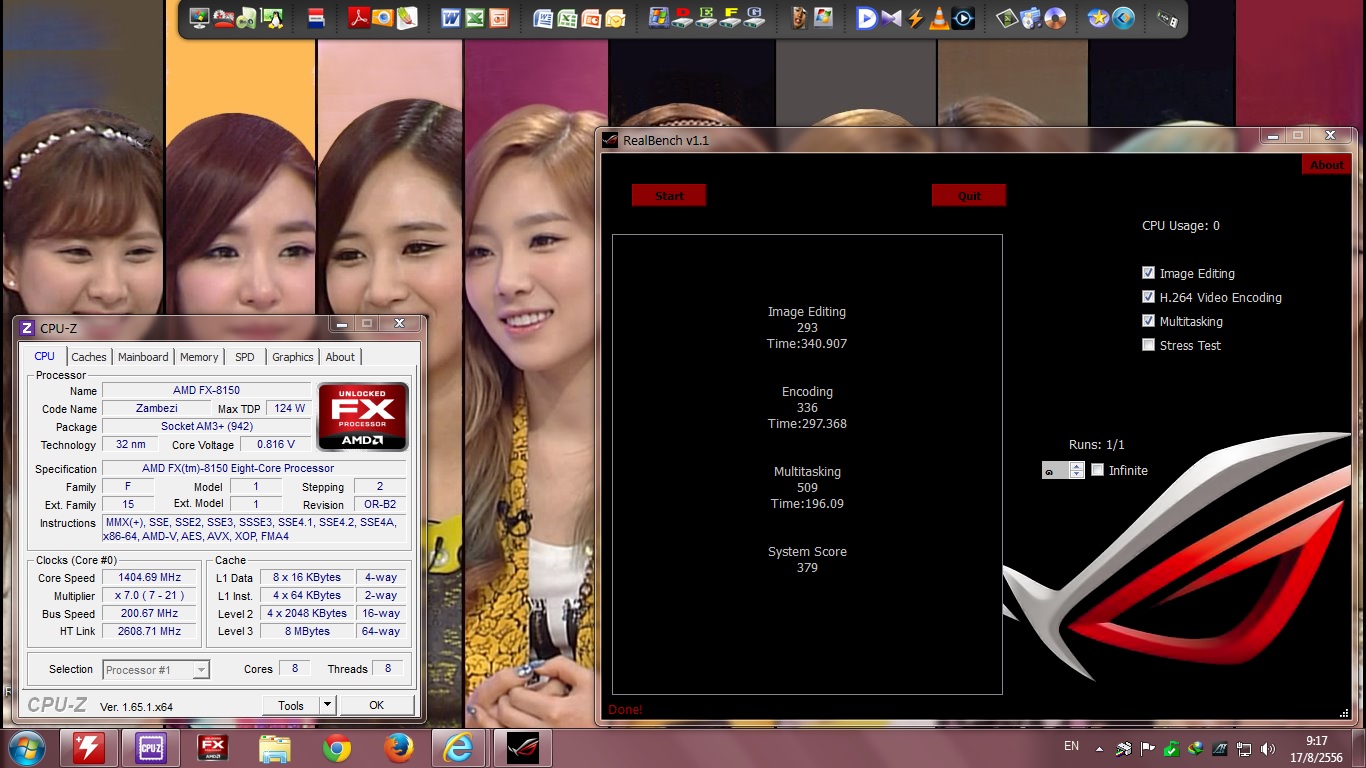
Task: Open the network tray icon
Action: coord(1245,748)
